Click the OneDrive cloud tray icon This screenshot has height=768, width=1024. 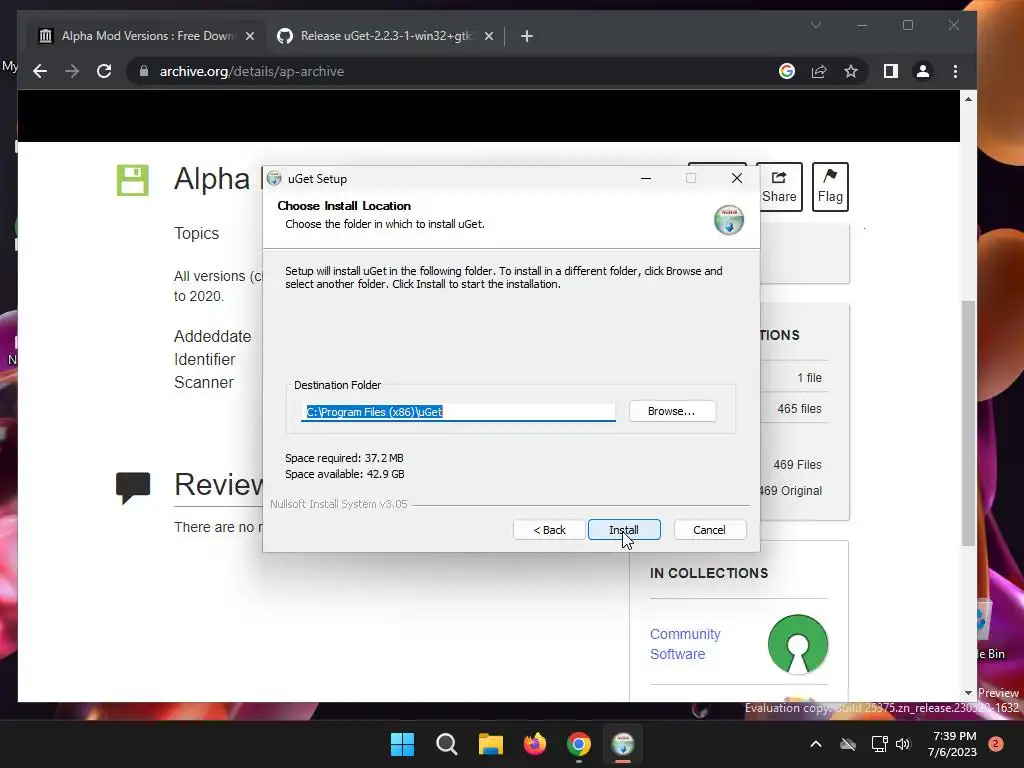click(848, 744)
